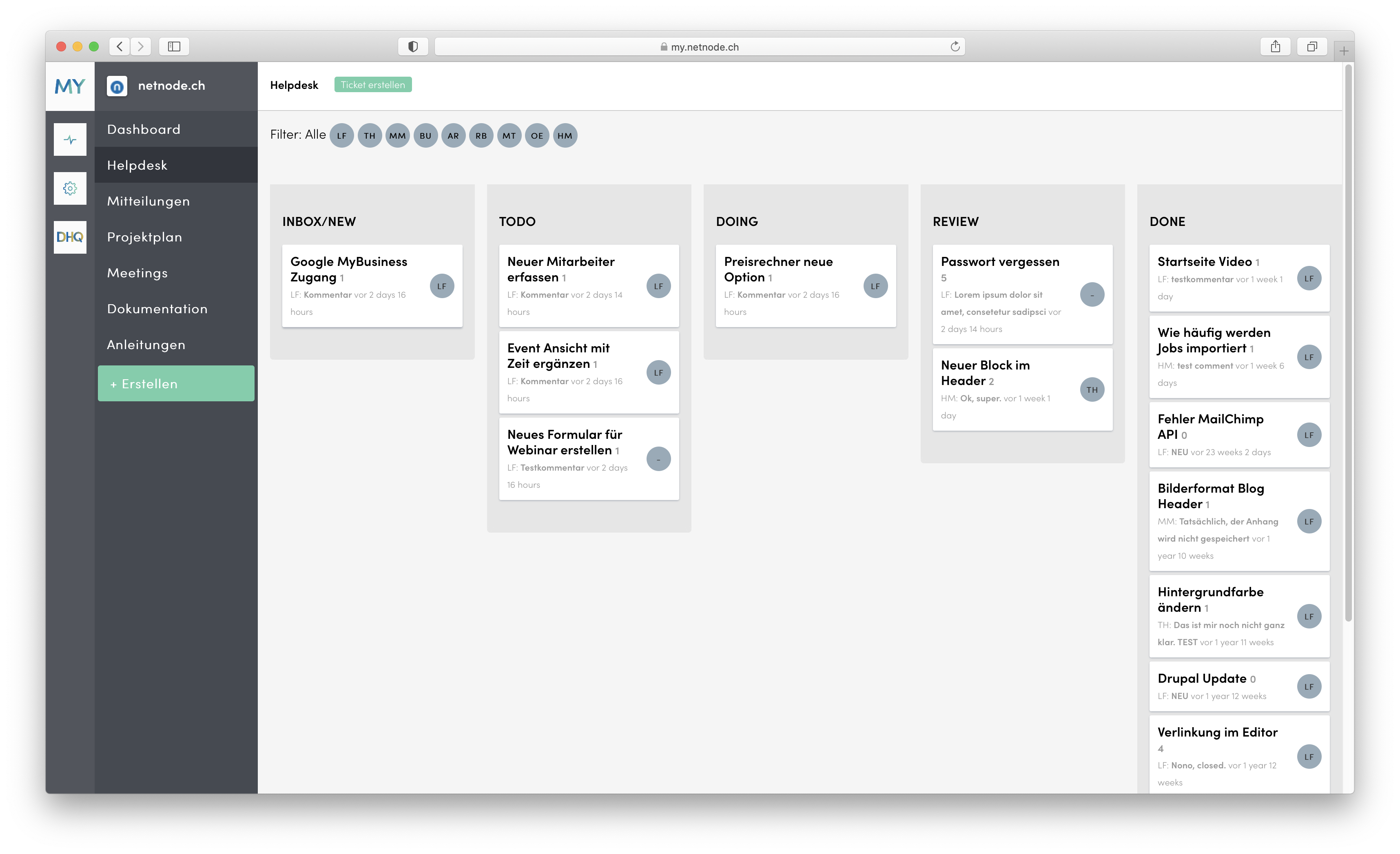
Task: Toggle the Safari sidebar button
Action: pyautogui.click(x=174, y=46)
